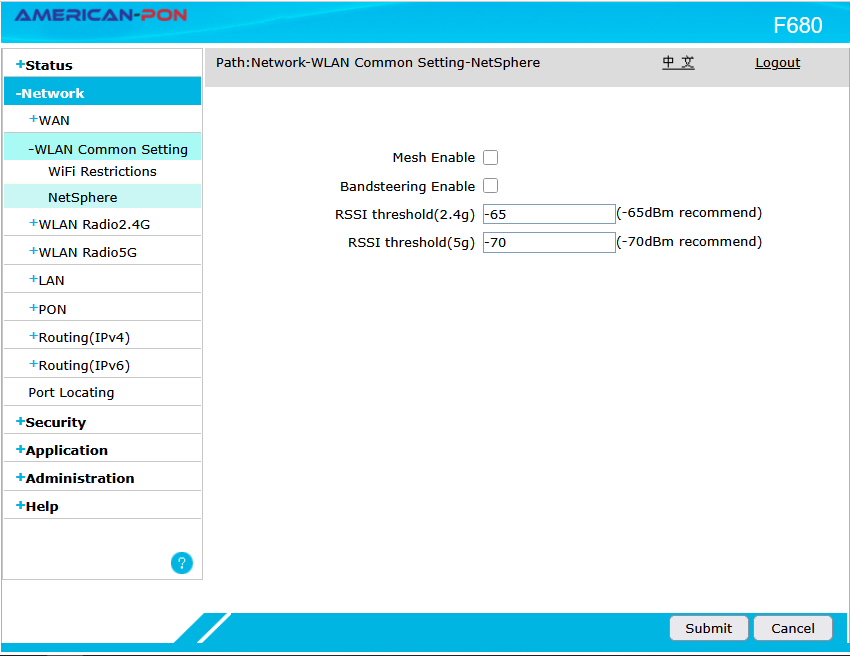
Task: Click the Cancel button
Action: click(x=792, y=628)
